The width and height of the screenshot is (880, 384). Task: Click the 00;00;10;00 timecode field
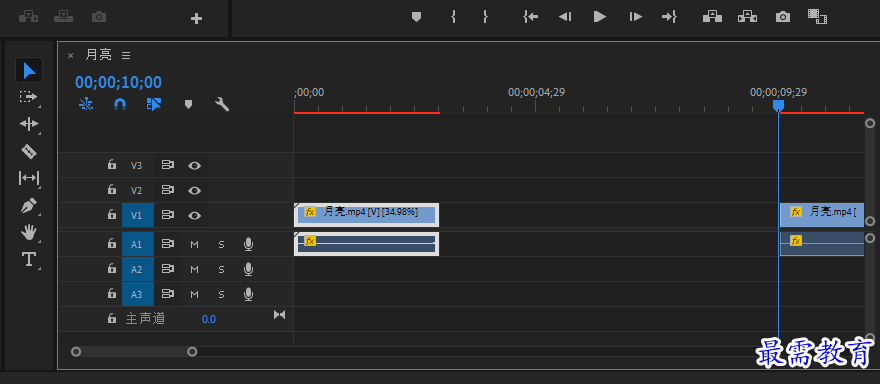pyautogui.click(x=118, y=83)
